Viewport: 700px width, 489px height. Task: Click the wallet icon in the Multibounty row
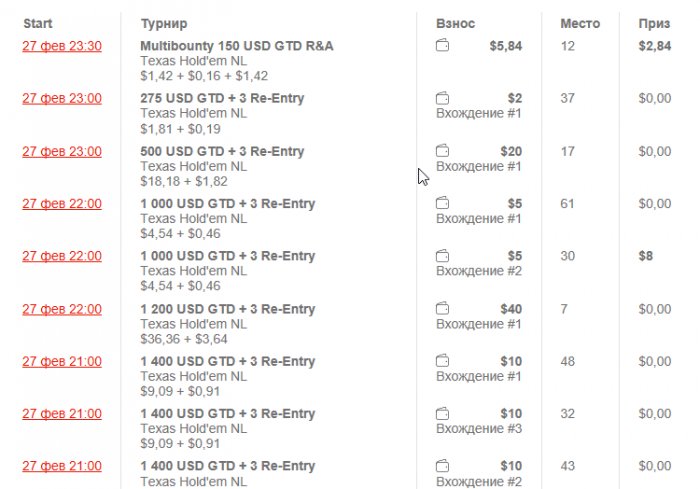pyautogui.click(x=443, y=46)
